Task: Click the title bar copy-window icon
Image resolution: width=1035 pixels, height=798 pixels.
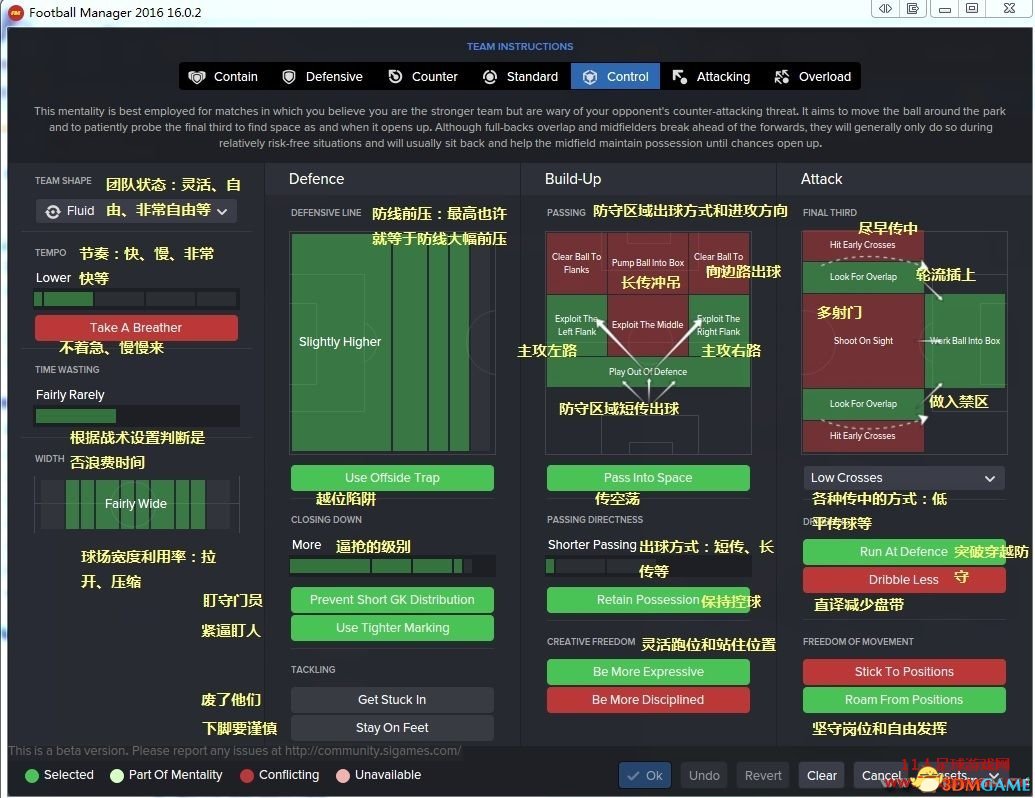Action: (x=913, y=9)
